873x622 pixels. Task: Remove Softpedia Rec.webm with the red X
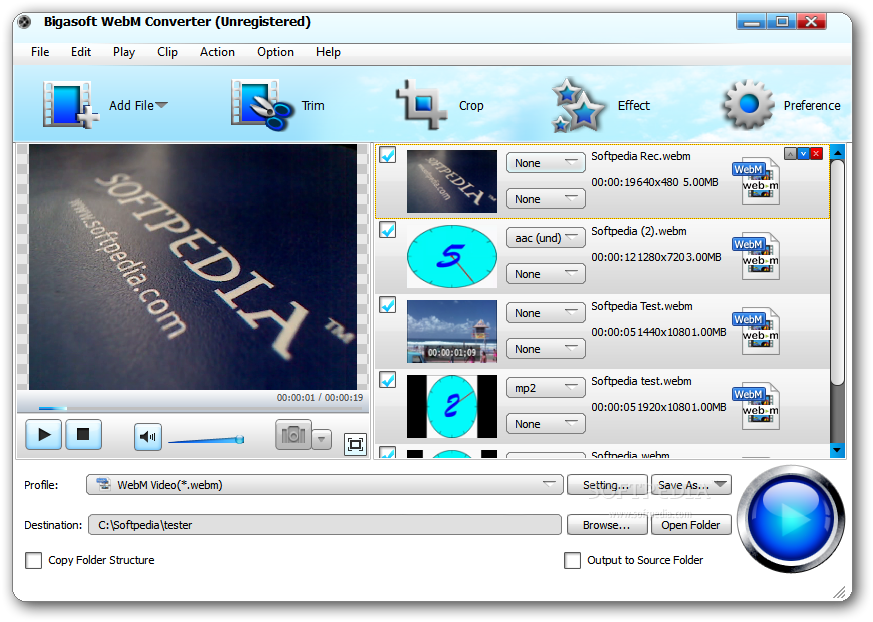click(x=817, y=154)
